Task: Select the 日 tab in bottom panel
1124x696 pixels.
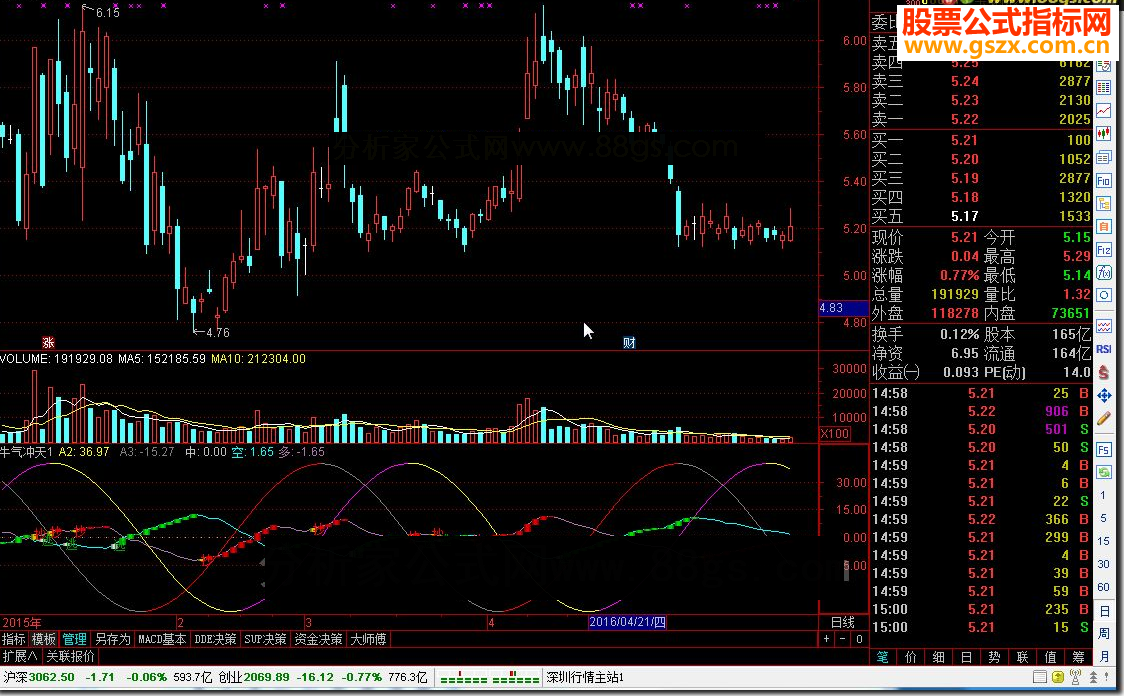Action: tap(966, 657)
